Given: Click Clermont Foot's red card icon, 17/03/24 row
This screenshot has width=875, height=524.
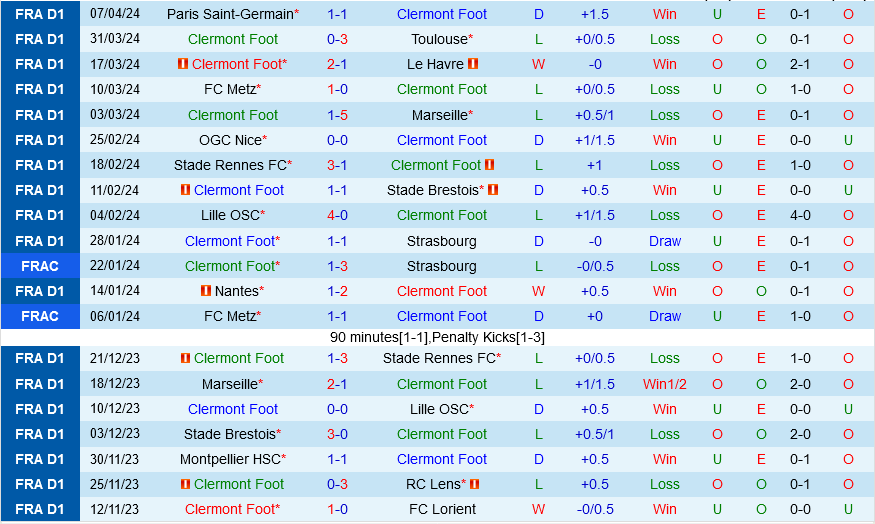Looking at the screenshot, I should [x=182, y=64].
